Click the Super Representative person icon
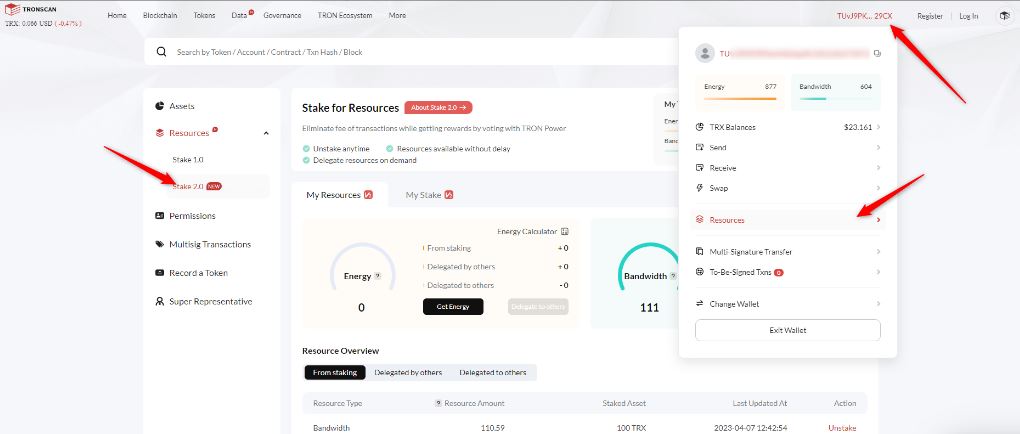Viewport: 1020px width, 434px height. [159, 301]
